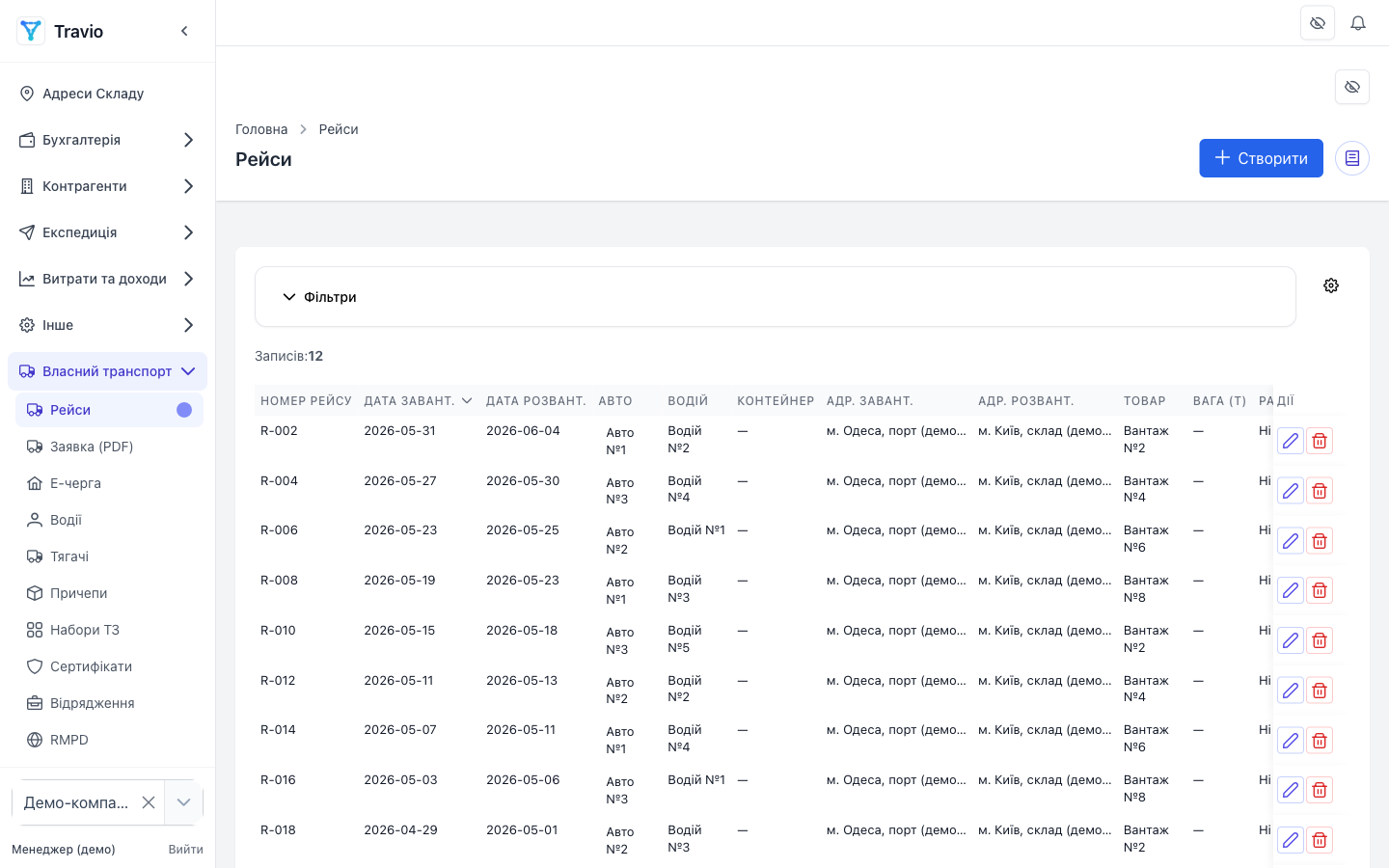This screenshot has width=1389, height=868.
Task: Collapse Власний транспорт section
Action: pyautogui.click(x=107, y=371)
